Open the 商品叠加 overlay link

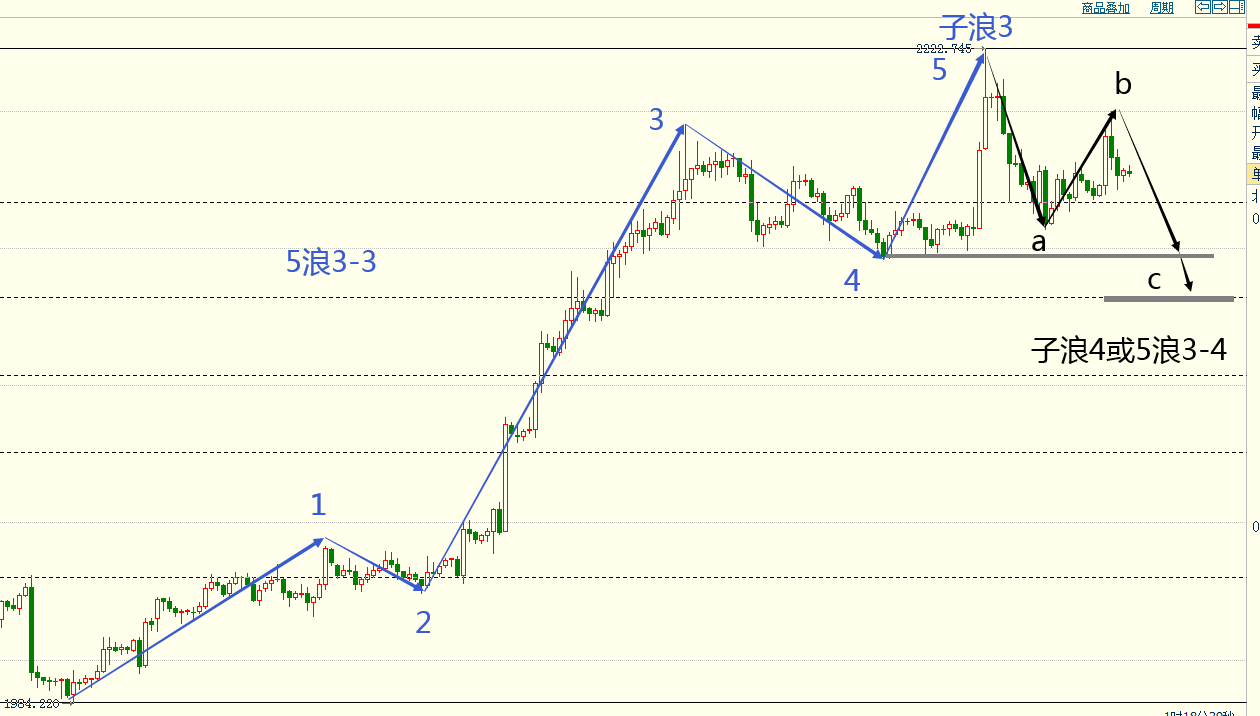pos(1105,8)
